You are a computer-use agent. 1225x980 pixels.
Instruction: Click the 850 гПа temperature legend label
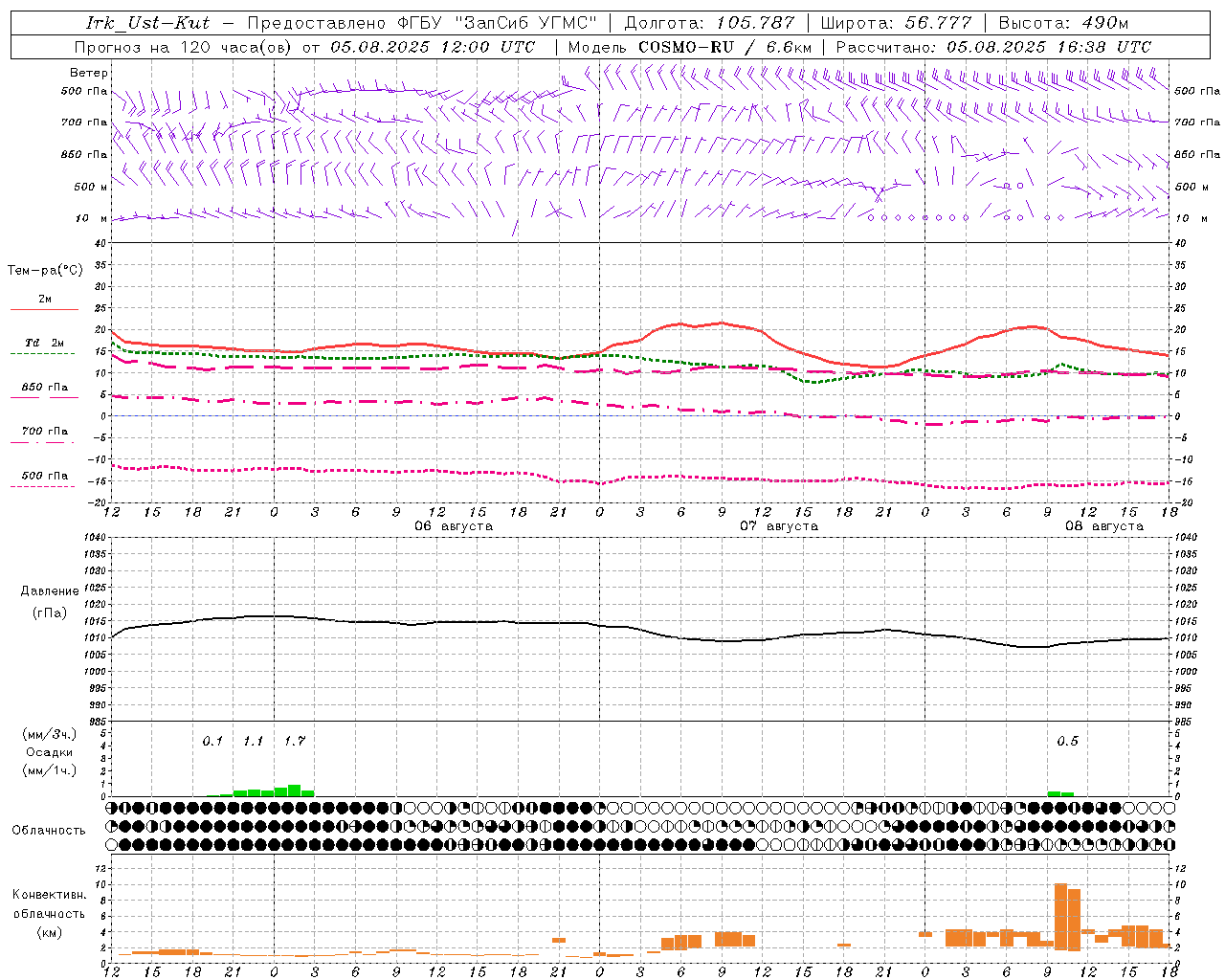click(x=45, y=388)
